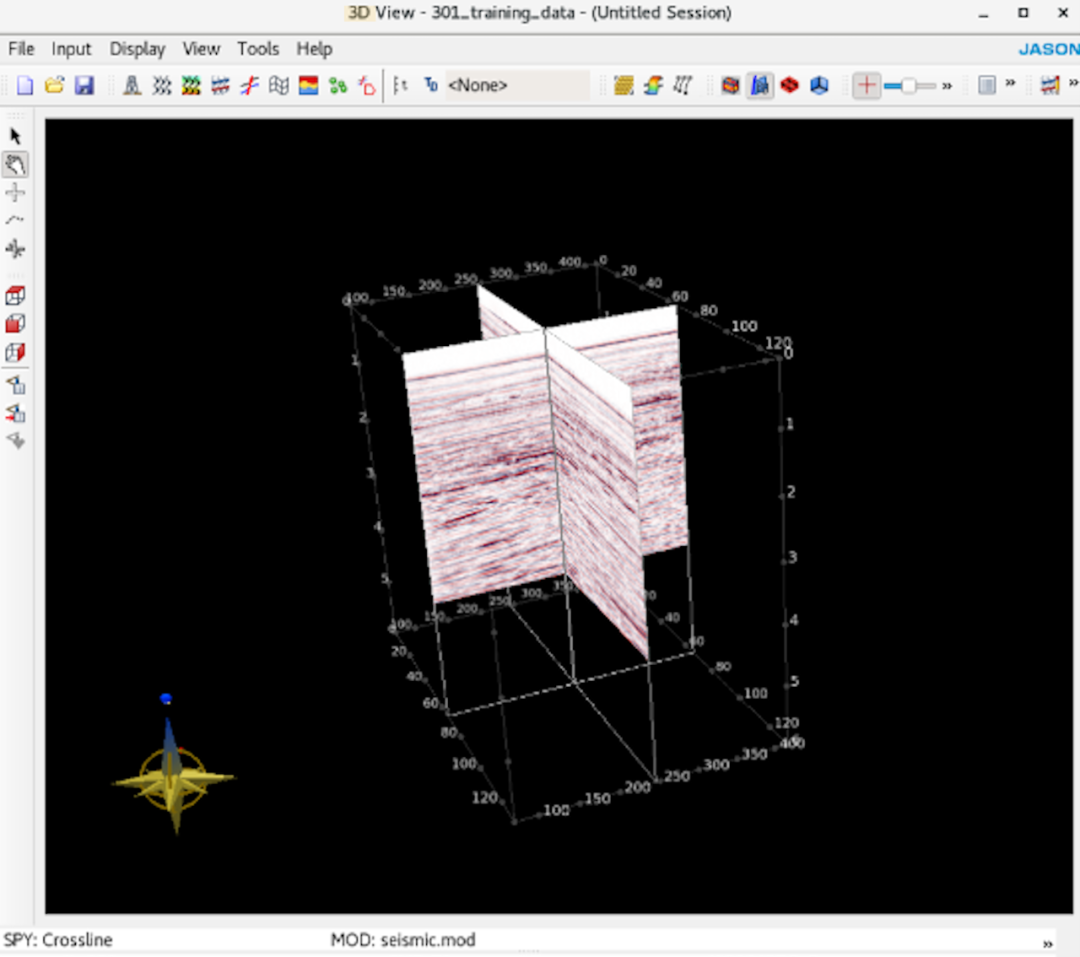
Task: Click the wireframe cube with red outline
Action: (x=15, y=296)
